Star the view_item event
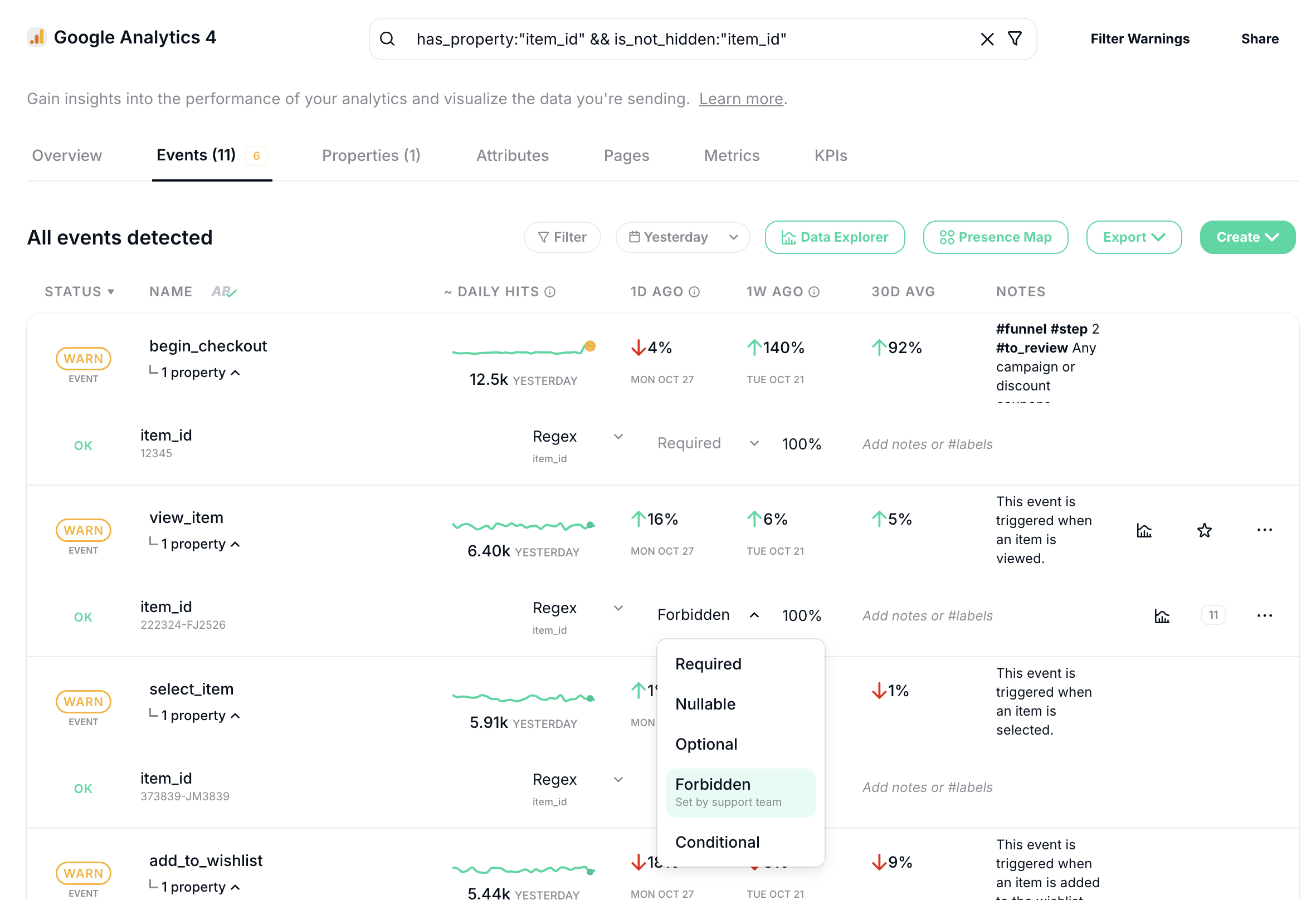The image size is (1316, 900). [x=1204, y=530]
